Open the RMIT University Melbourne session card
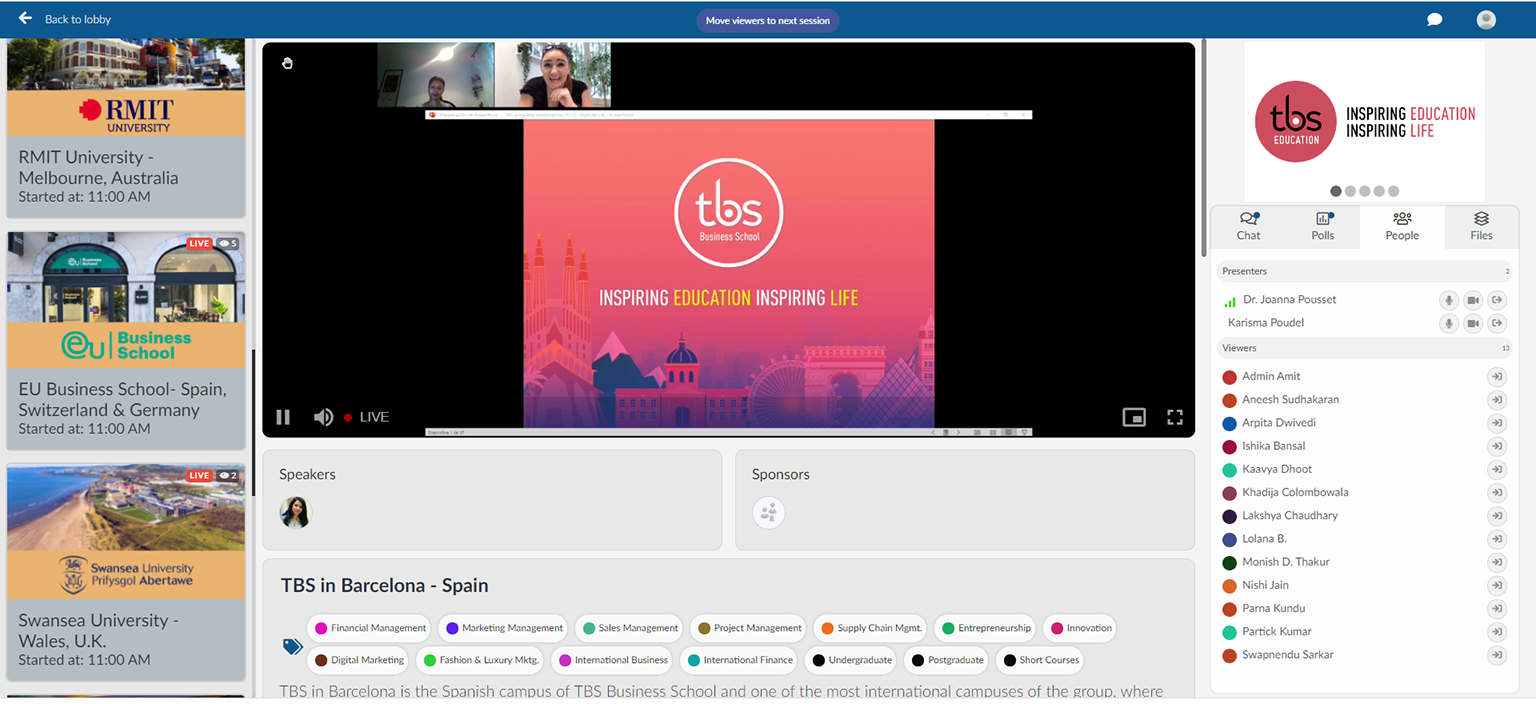Image resolution: width=1536 pixels, height=704 pixels. point(126,127)
